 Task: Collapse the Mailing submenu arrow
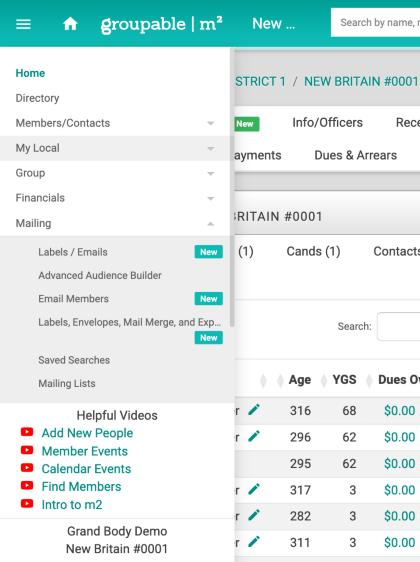coord(211,224)
